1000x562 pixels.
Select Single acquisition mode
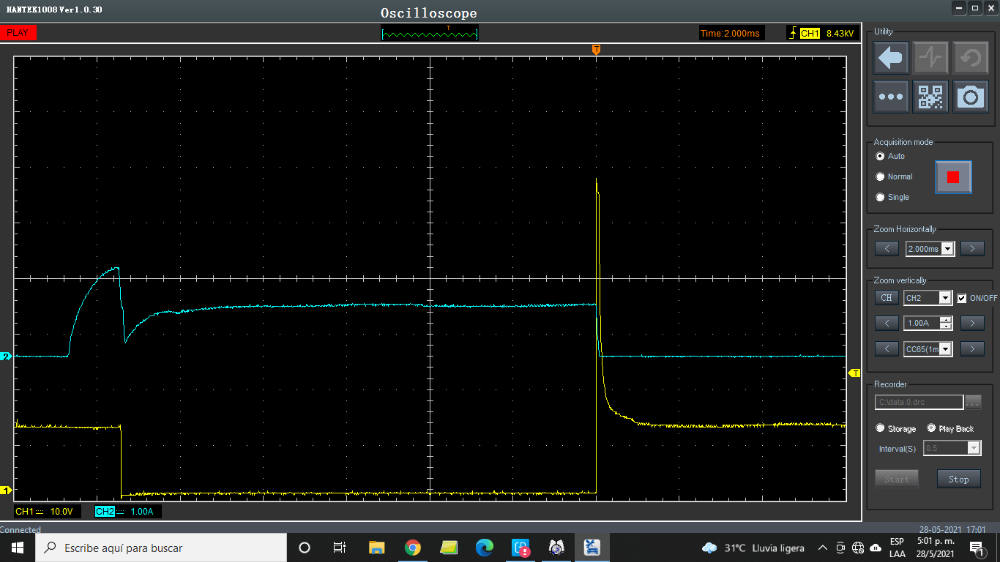point(880,197)
